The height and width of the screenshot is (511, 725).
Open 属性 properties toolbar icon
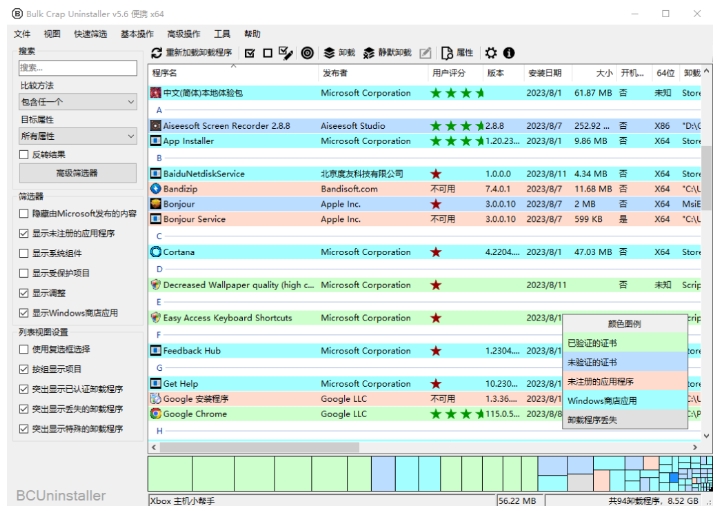tap(447, 53)
